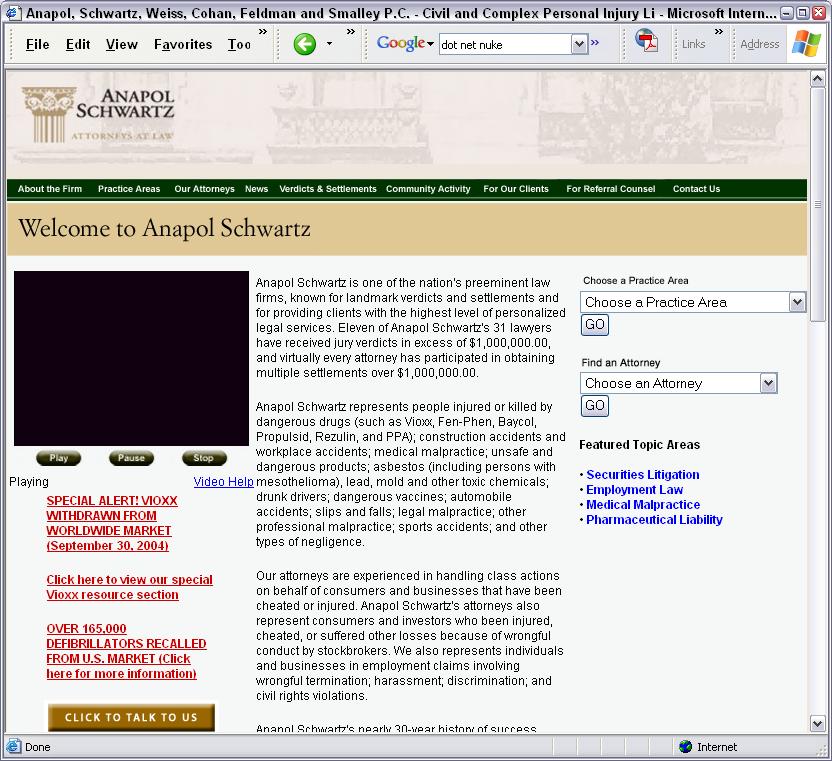Click the Pause video button

click(x=131, y=458)
